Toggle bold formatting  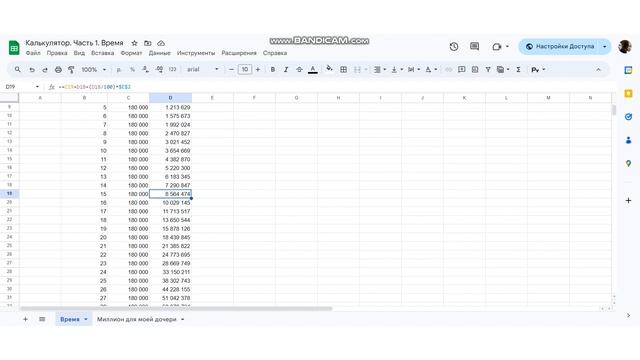pos(273,70)
